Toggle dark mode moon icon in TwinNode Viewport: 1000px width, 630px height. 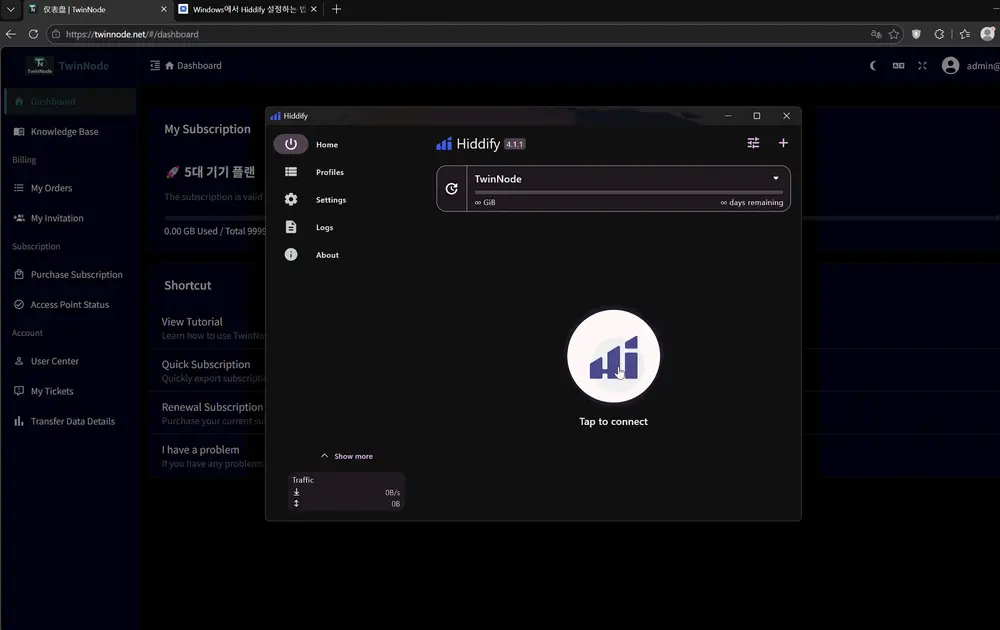click(873, 66)
